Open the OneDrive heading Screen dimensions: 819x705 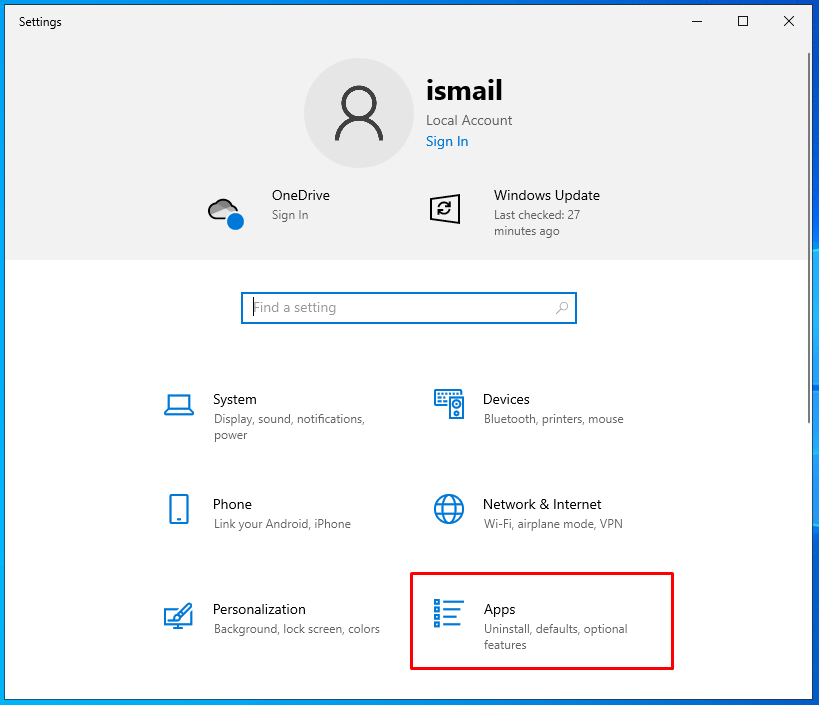point(301,195)
